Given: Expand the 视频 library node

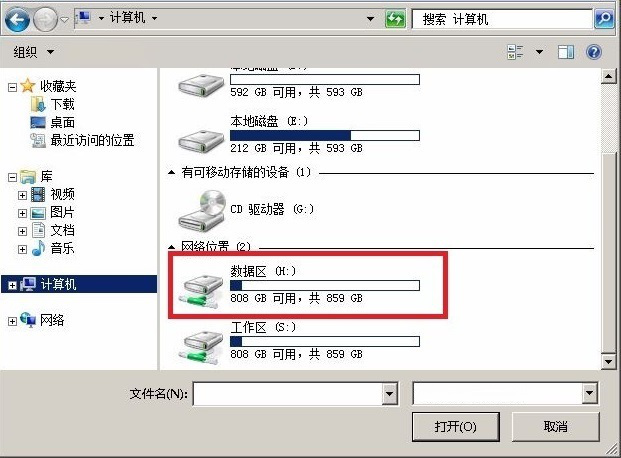Looking at the screenshot, I should pos(22,195).
